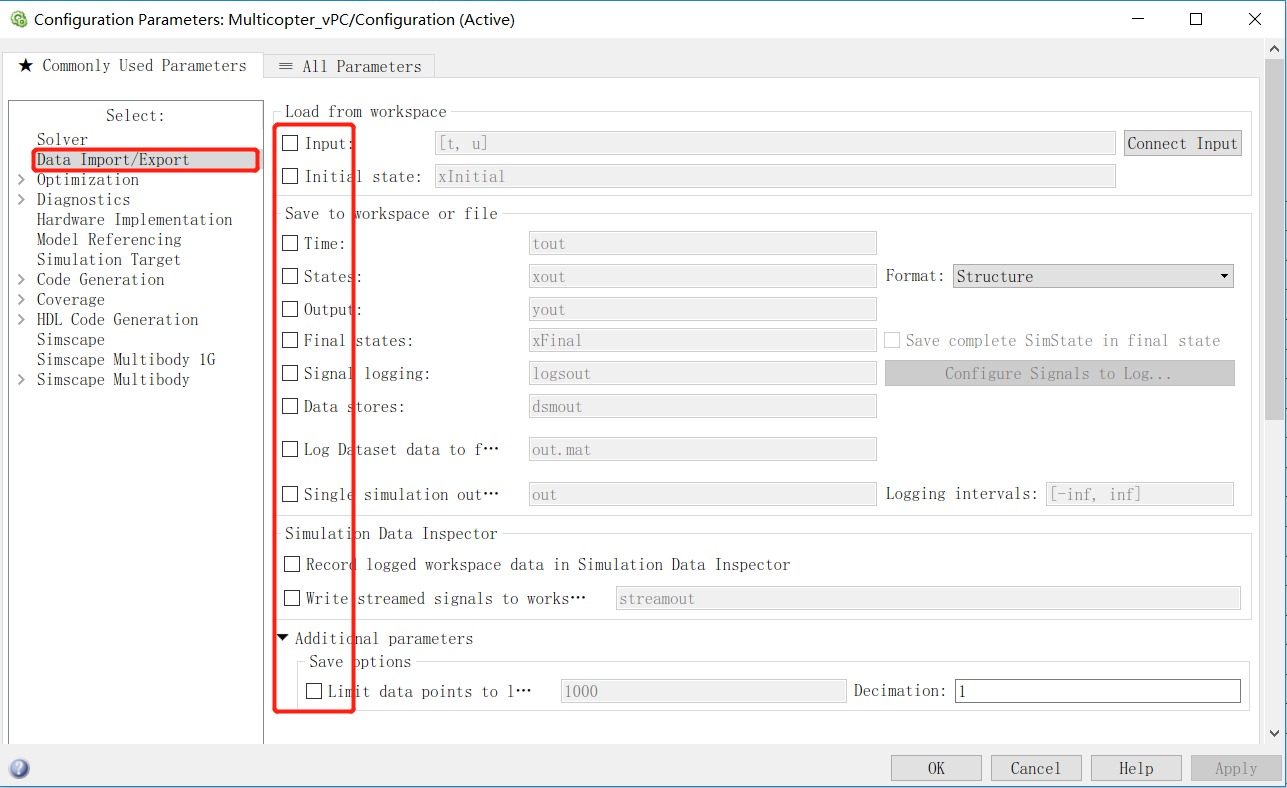
Task: Click the Help button
Action: 1136,768
